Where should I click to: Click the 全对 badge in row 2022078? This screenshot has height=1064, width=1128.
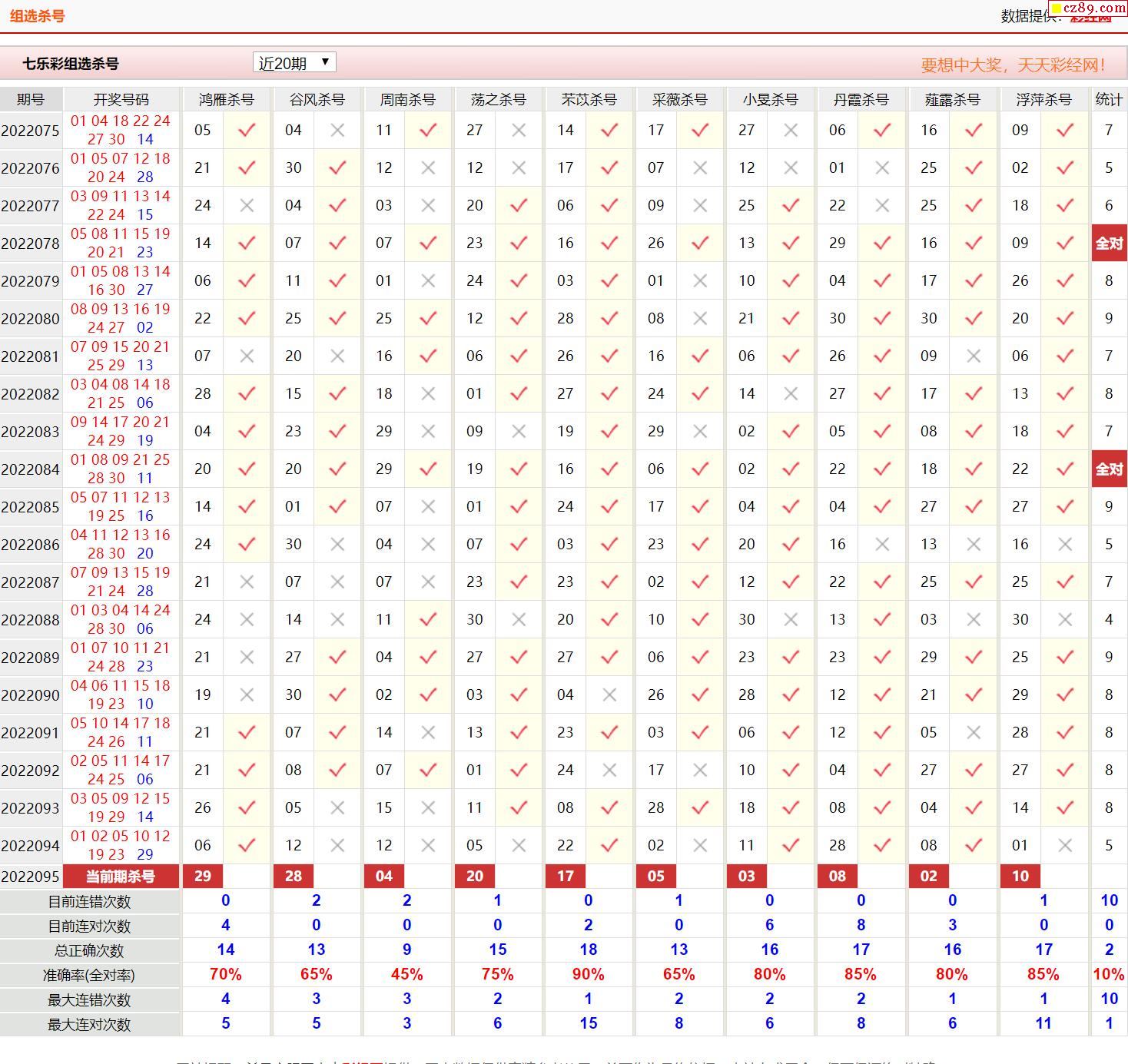click(x=1109, y=244)
